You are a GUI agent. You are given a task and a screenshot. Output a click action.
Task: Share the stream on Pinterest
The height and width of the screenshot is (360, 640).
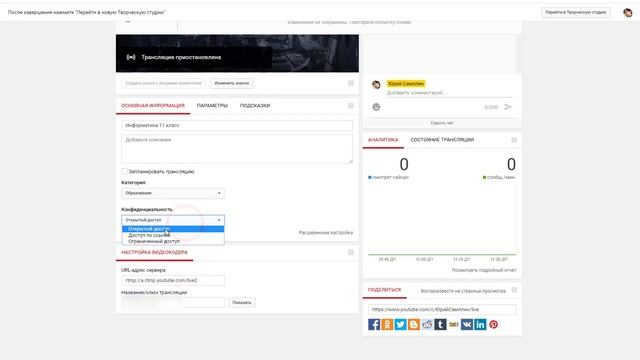point(493,324)
